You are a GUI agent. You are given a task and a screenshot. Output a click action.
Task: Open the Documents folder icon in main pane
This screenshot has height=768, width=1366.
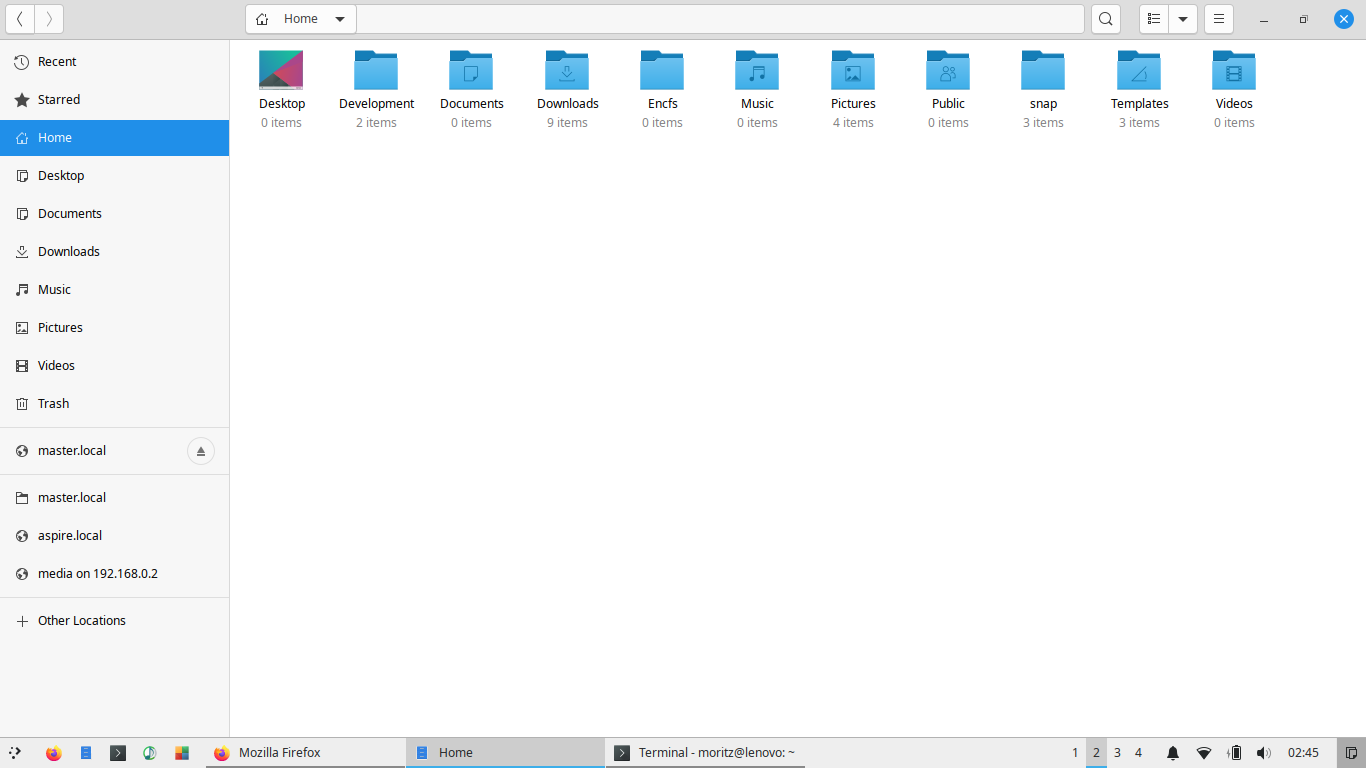tap(471, 70)
